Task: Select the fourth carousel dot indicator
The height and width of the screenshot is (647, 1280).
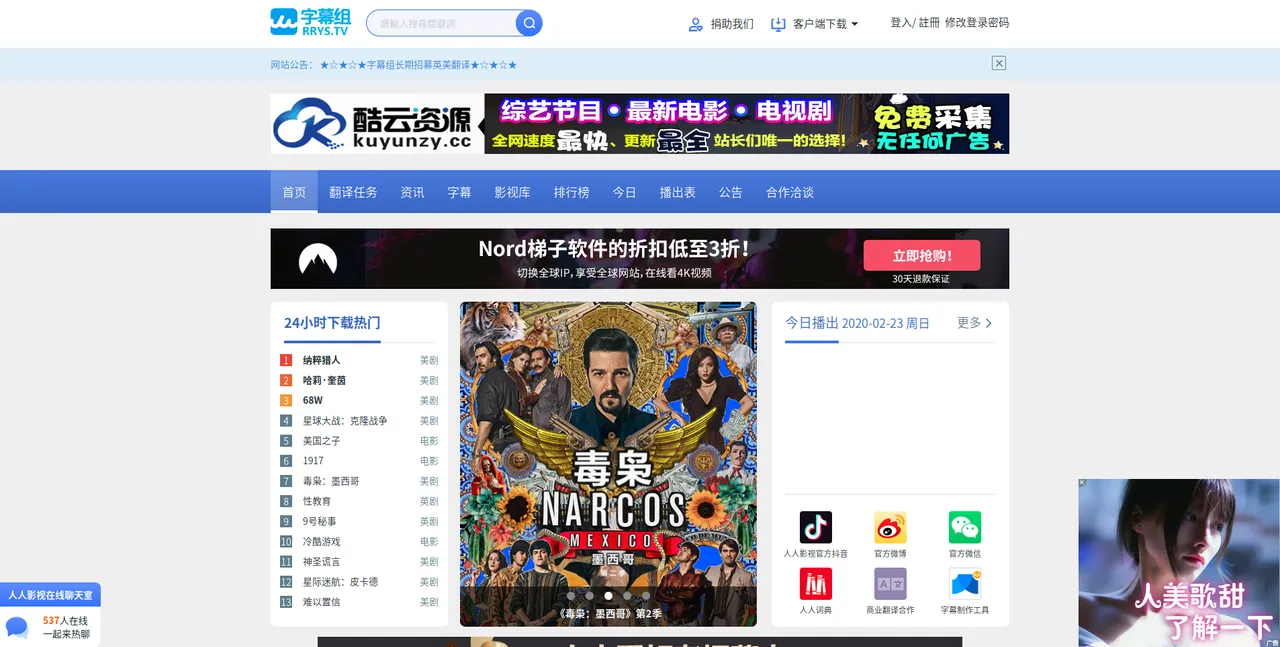Action: pyautogui.click(x=627, y=596)
